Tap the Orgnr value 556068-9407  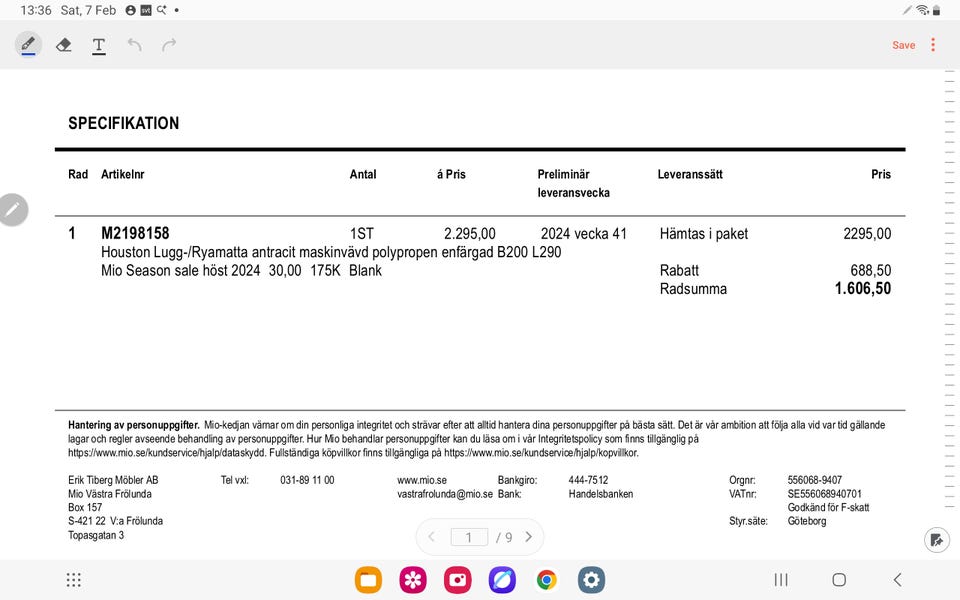(x=815, y=480)
